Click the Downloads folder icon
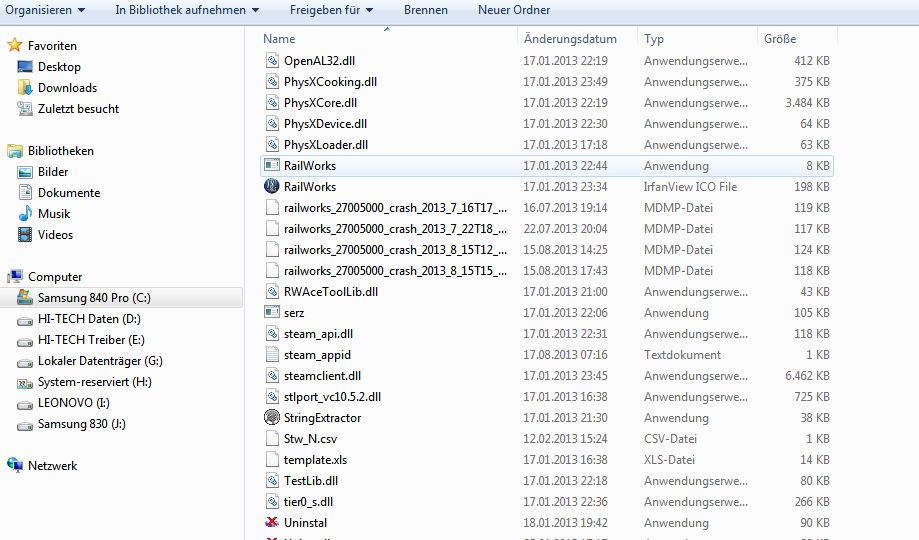 [x=25, y=87]
